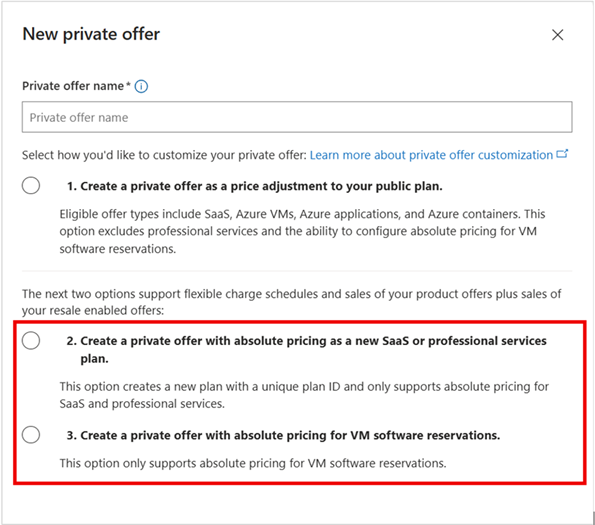Image resolution: width=595 pixels, height=525 pixels.
Task: Click the 'New private offer' heading
Action: [91, 34]
